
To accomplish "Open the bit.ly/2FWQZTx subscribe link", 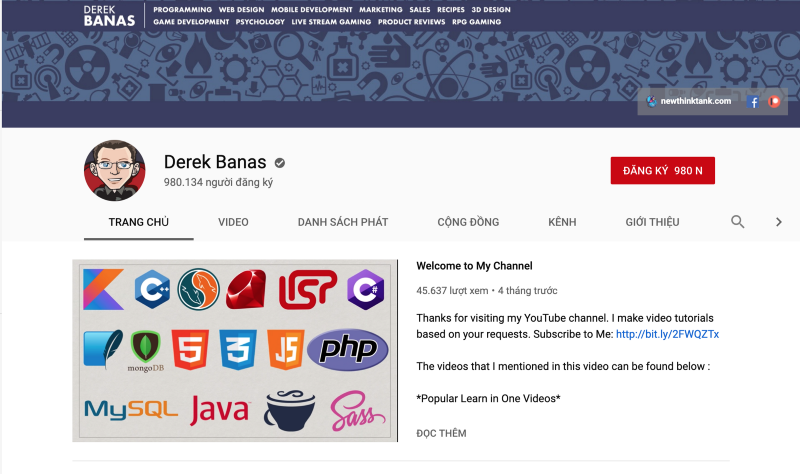I will tap(667, 334).
